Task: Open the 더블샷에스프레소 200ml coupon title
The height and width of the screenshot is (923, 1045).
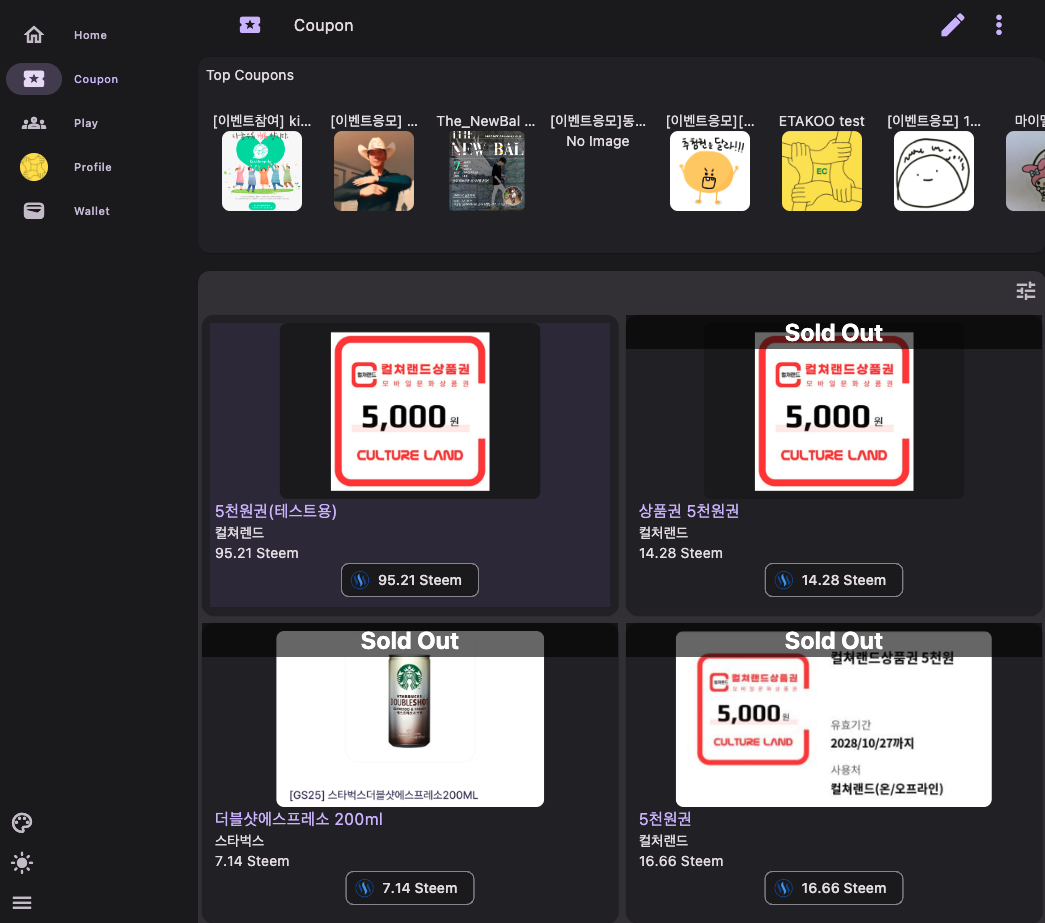Action: pyautogui.click(x=299, y=818)
